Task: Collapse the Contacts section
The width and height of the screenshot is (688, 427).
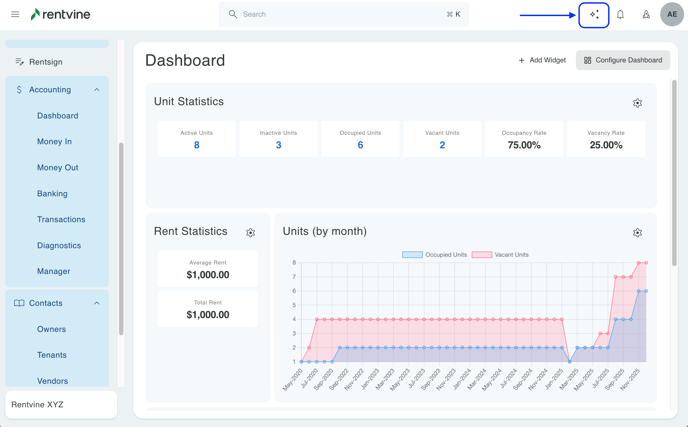Action: [97, 303]
